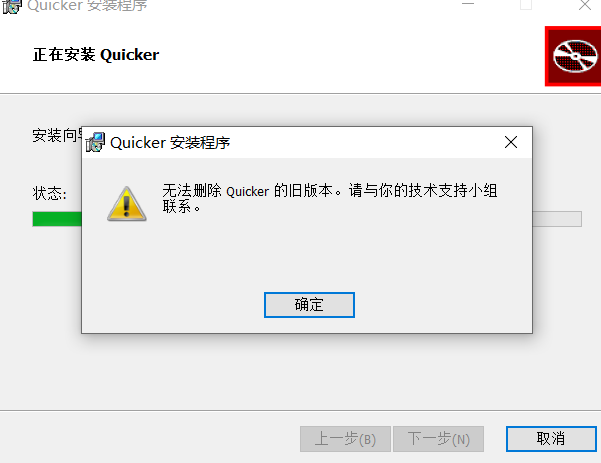Close the Quicker error dialog via X

(511, 142)
